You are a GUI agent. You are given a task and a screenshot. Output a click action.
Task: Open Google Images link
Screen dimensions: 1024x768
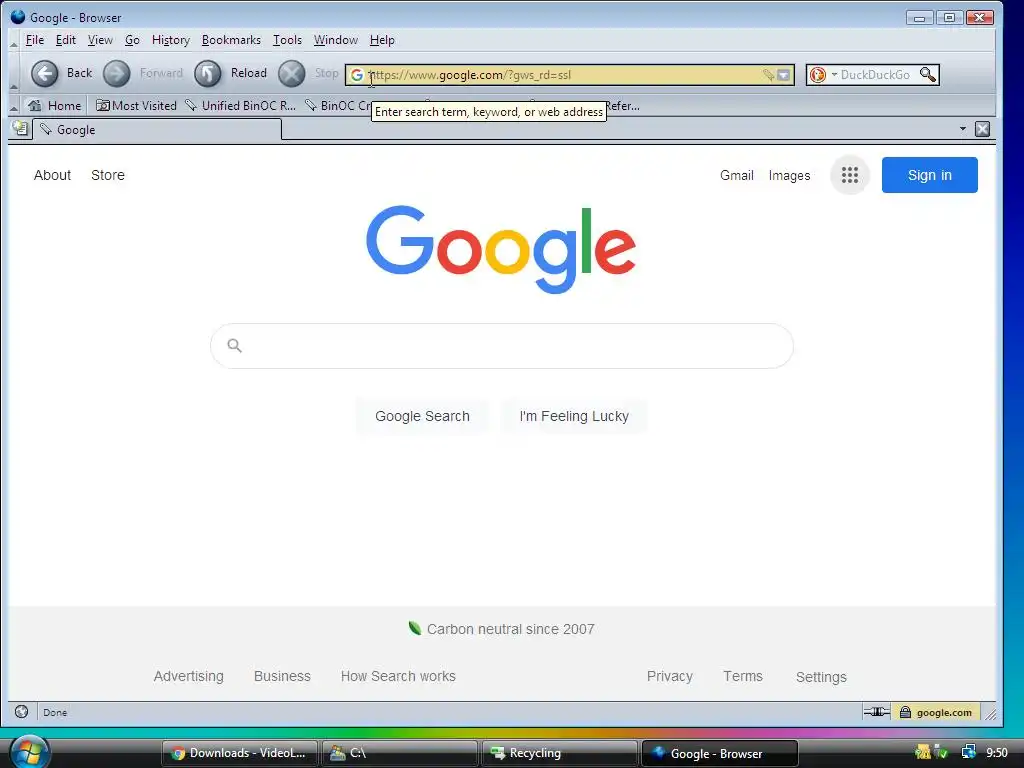[789, 175]
